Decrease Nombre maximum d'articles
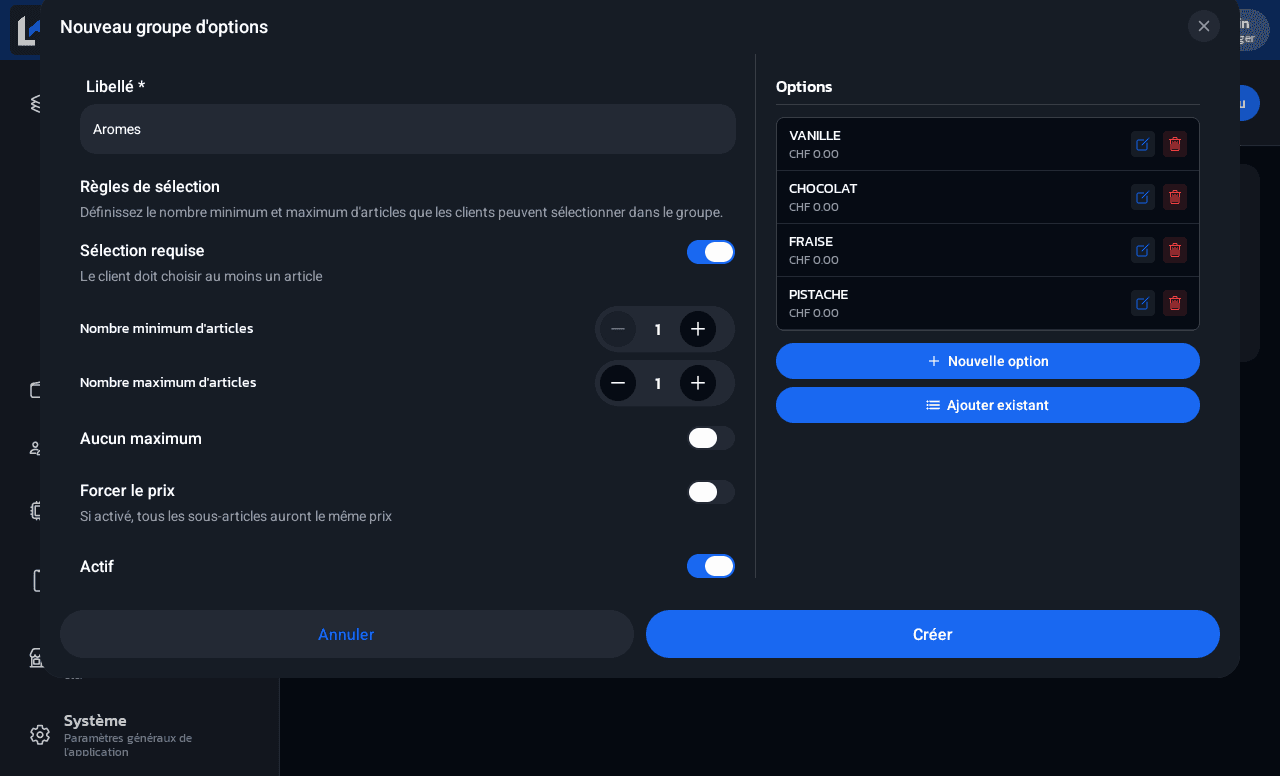 618,383
